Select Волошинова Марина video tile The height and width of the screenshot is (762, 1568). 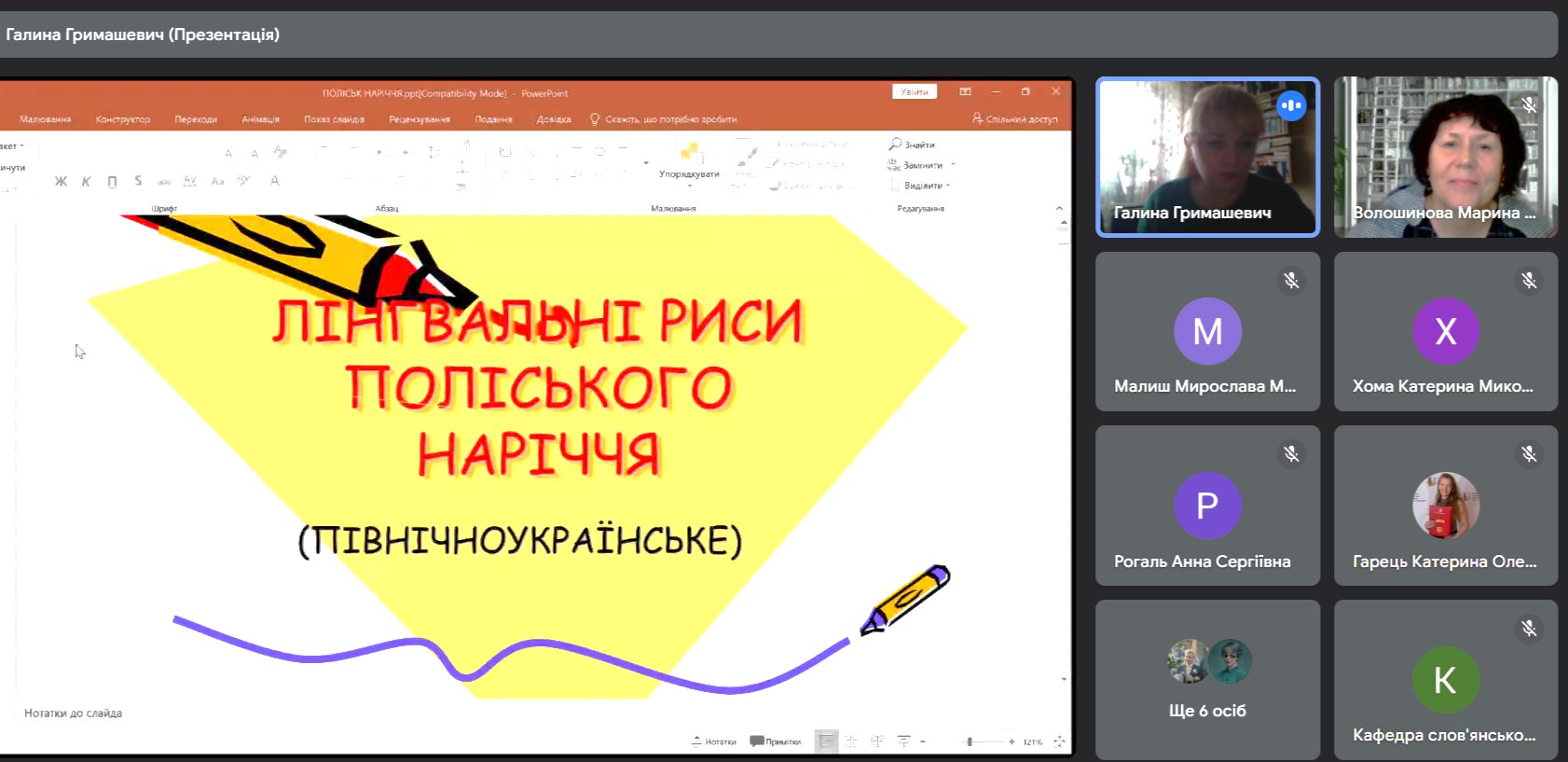[x=1446, y=157]
